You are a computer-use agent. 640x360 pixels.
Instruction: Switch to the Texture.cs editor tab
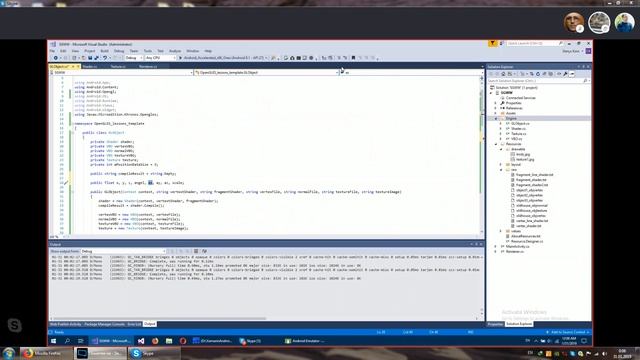pyautogui.click(x=118, y=67)
